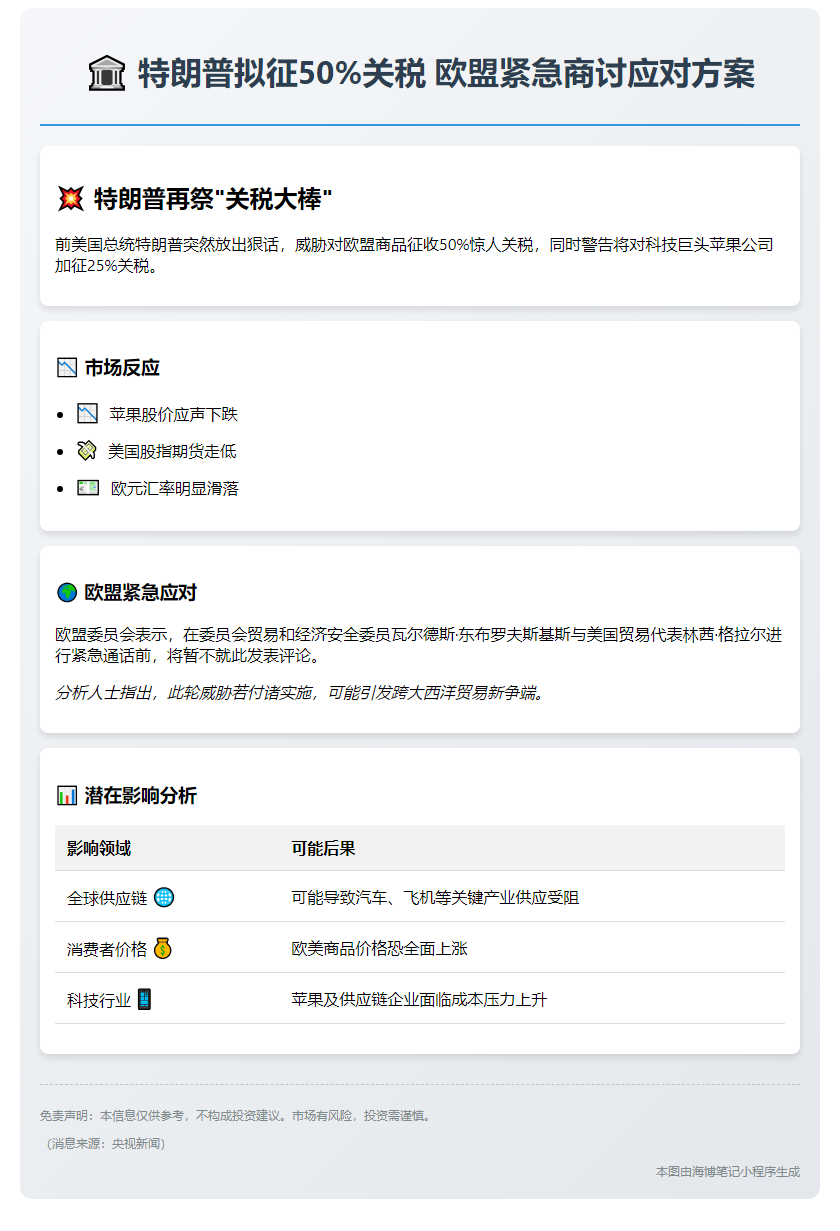840x1231 pixels.
Task: Click the banknote icon before 欧元汇率明显滑落
Action: pyautogui.click(x=88, y=488)
